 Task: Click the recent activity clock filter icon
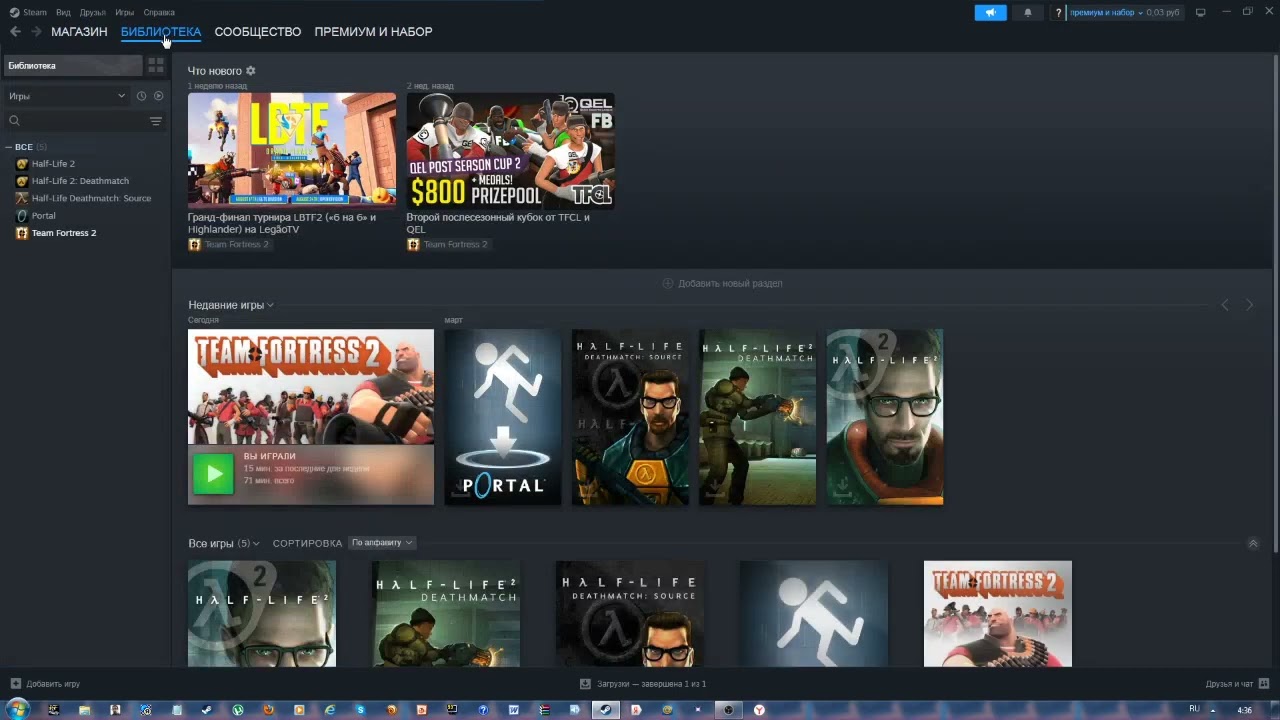point(141,96)
